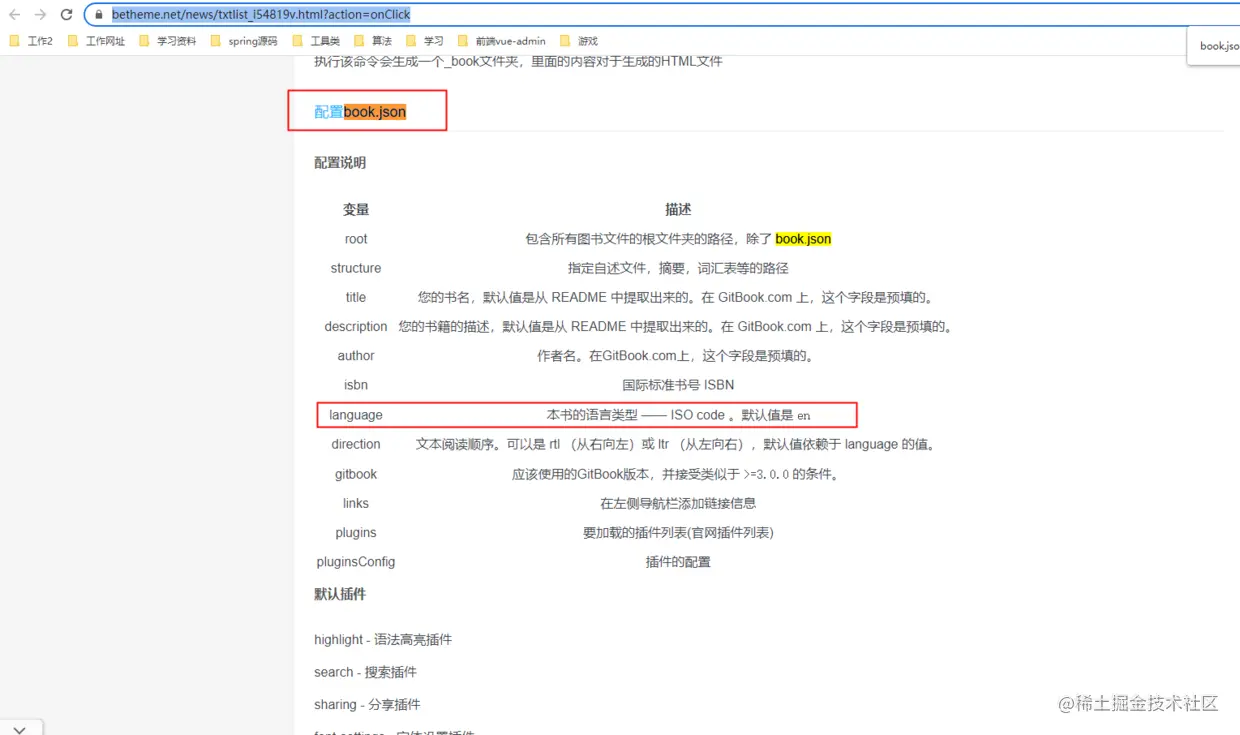This screenshot has width=1240, height=735.
Task: View site security lock information
Action: 99,15
